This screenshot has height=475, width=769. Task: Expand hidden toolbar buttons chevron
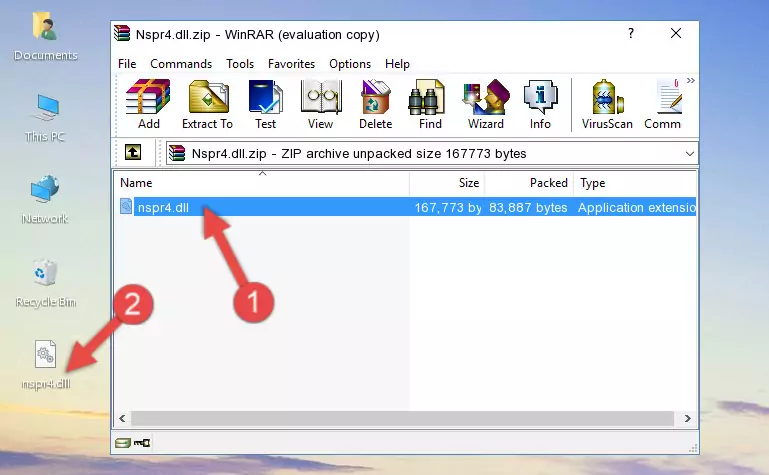coord(691,81)
